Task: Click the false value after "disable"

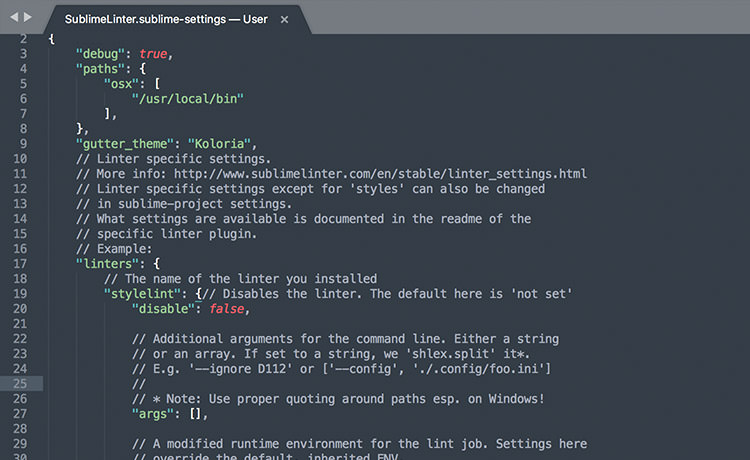Action: [x=227, y=309]
